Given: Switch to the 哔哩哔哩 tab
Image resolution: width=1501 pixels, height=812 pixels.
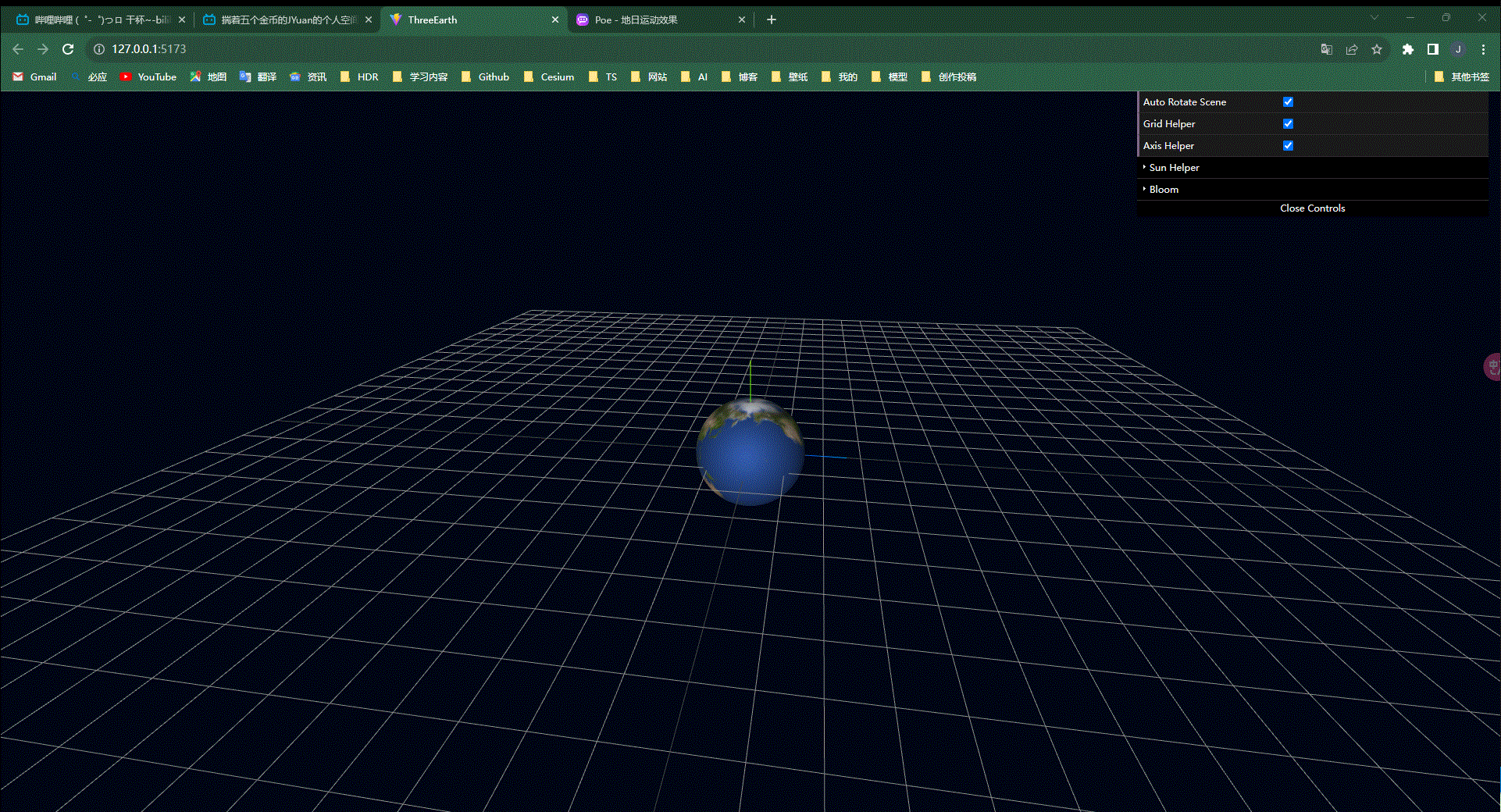Looking at the screenshot, I should tap(100, 20).
